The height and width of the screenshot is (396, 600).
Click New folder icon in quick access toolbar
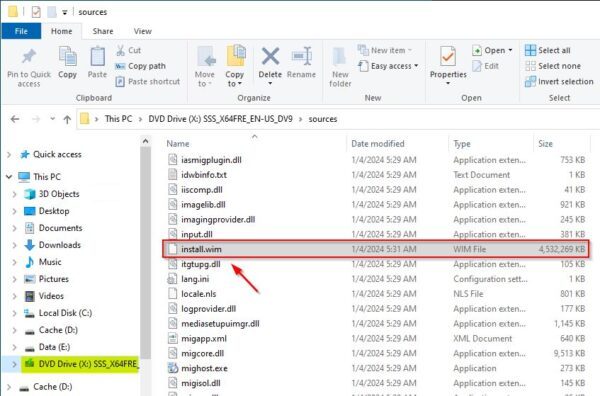tap(52, 12)
